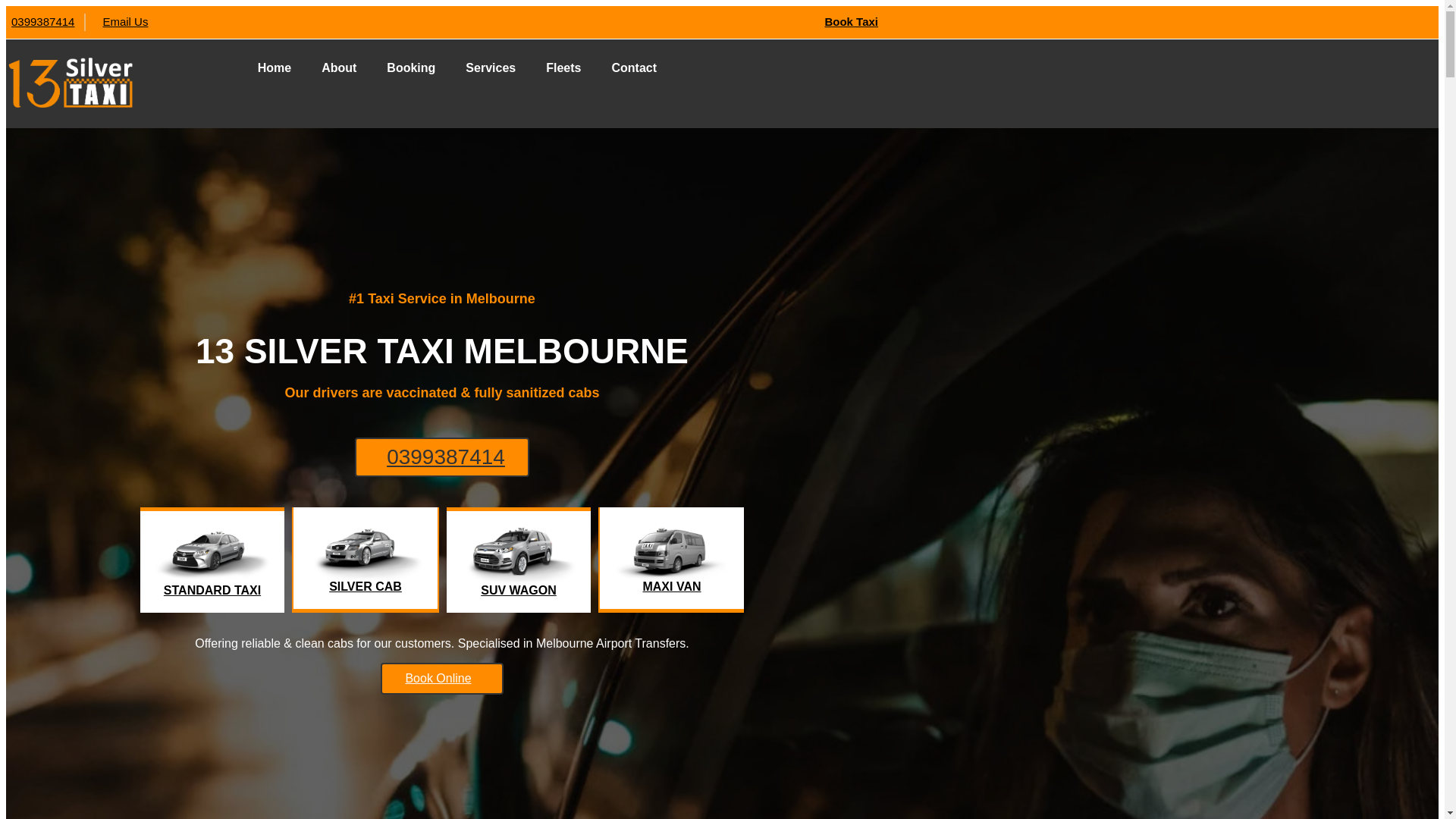This screenshot has width=1456, height=819.
Task: Select the SUV WAGON label link
Action: (519, 591)
